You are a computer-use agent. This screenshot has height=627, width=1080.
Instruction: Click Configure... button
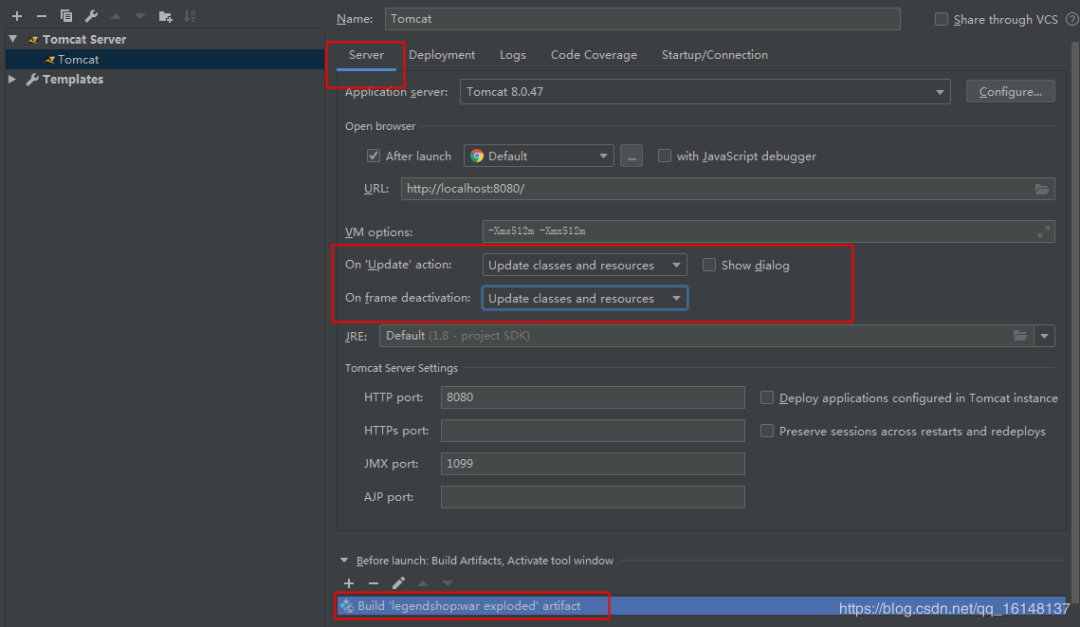[x=1010, y=92]
